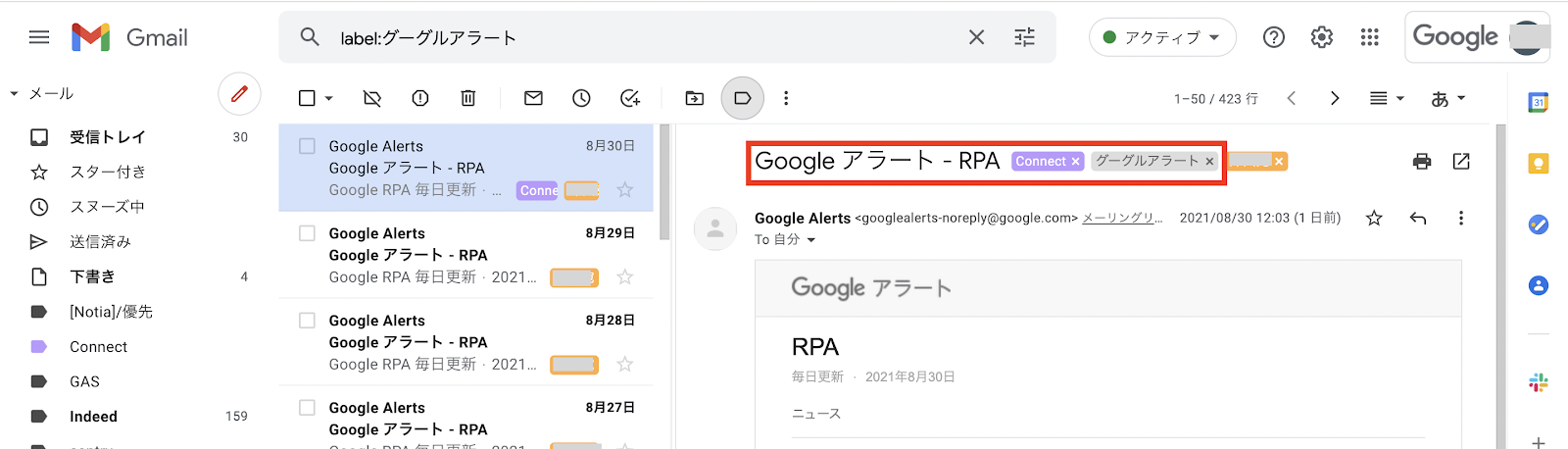Click the search field text

428,38
